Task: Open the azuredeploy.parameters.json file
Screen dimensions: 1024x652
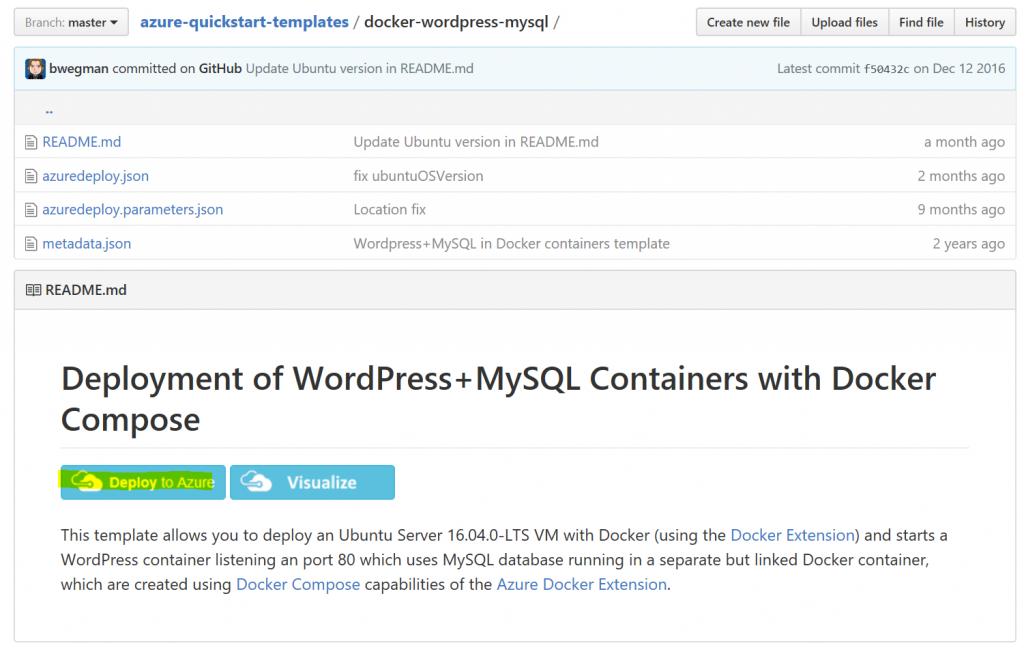Action: [x=133, y=210]
